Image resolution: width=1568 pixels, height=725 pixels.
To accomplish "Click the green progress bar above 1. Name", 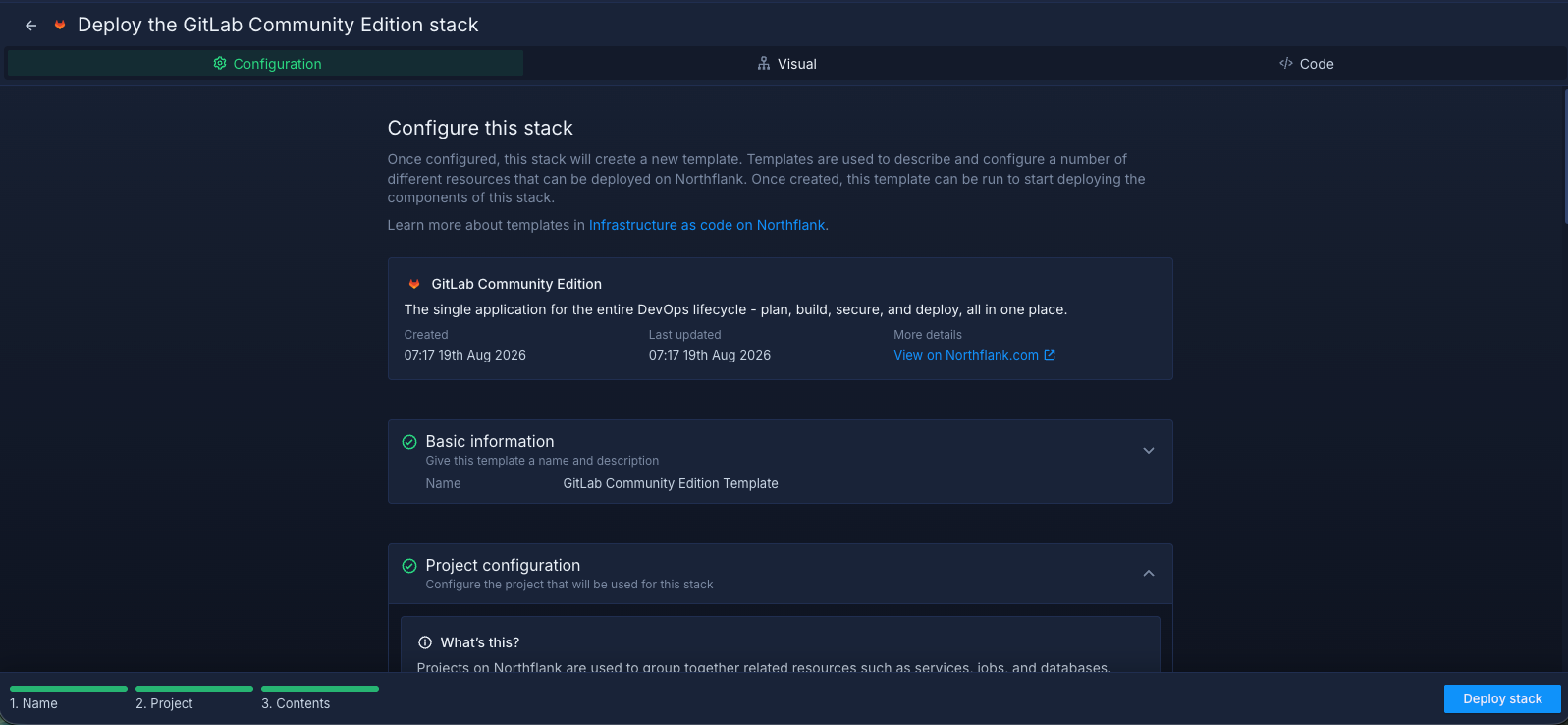I will tap(69, 689).
